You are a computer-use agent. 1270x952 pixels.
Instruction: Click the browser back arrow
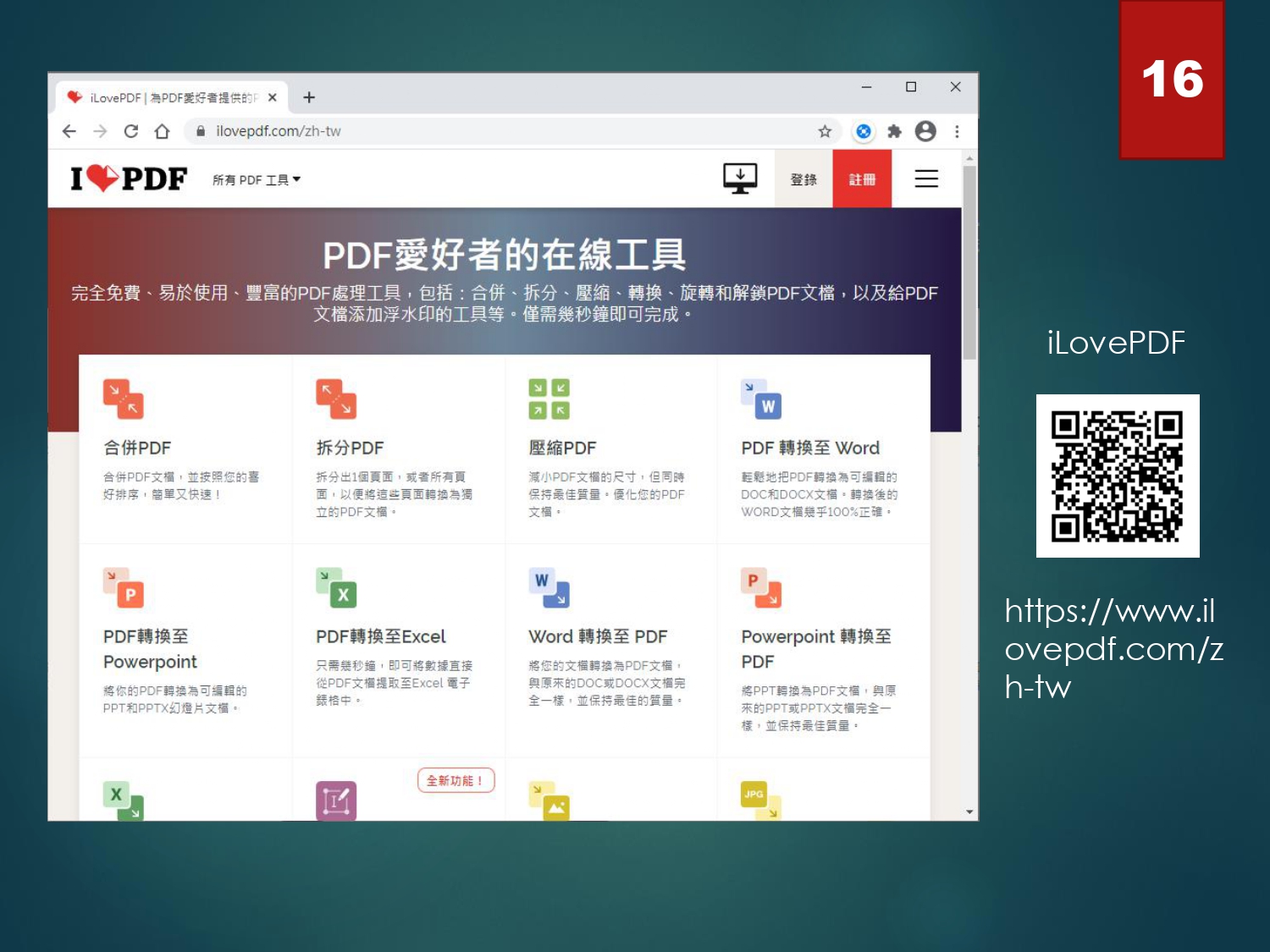[69, 131]
